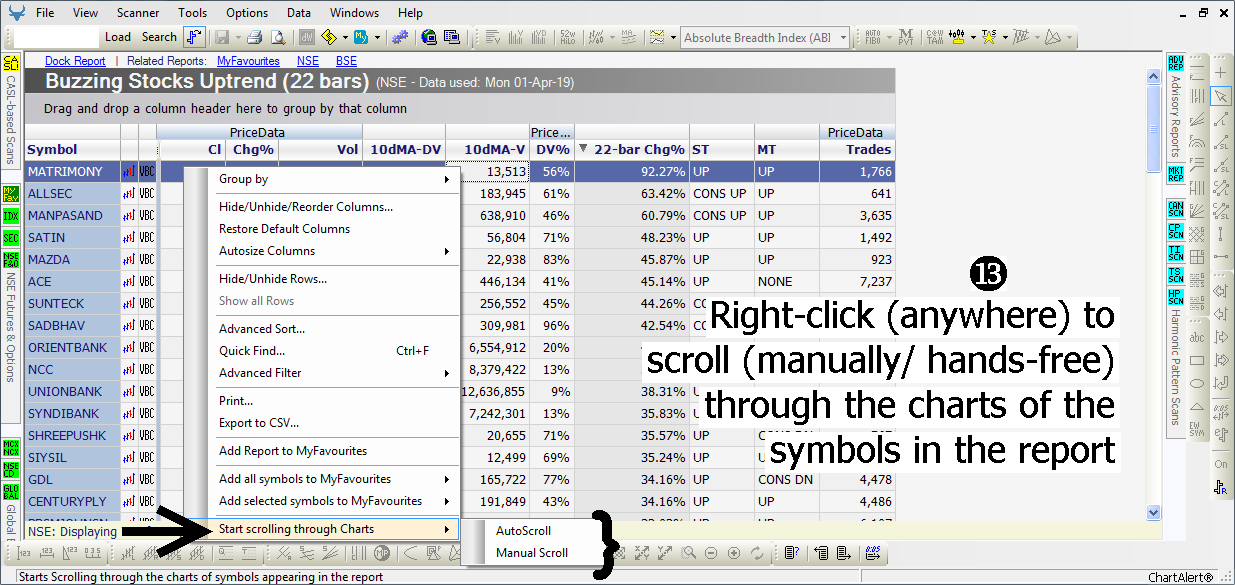The width and height of the screenshot is (1235, 585).
Task: Open the Absolute Breadth Index indicator combo box
Action: [765, 37]
